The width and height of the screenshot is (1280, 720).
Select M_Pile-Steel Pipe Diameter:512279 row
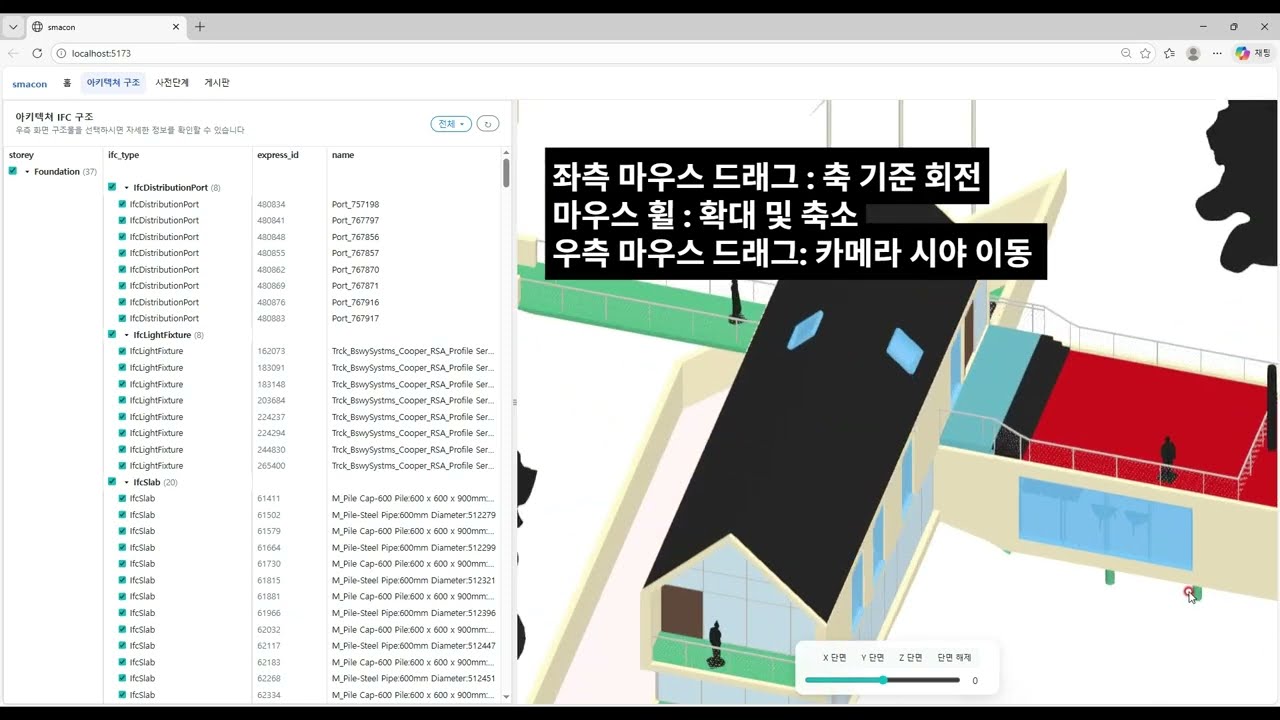[414, 515]
